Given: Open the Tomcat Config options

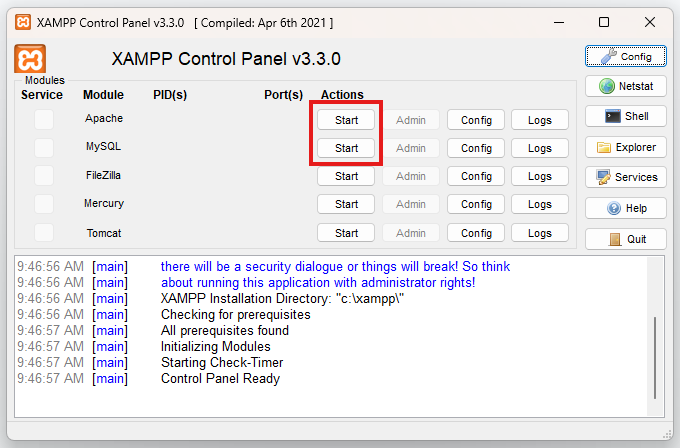Looking at the screenshot, I should coord(476,233).
